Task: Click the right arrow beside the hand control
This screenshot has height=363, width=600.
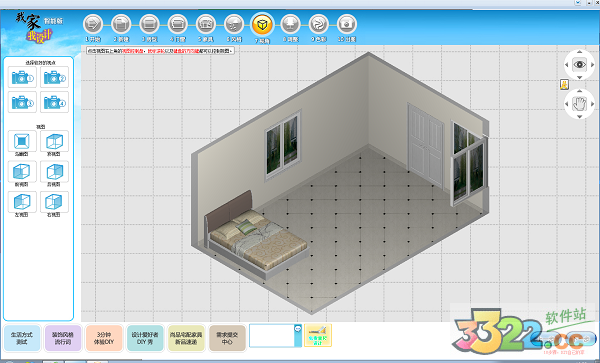Action: [x=592, y=104]
